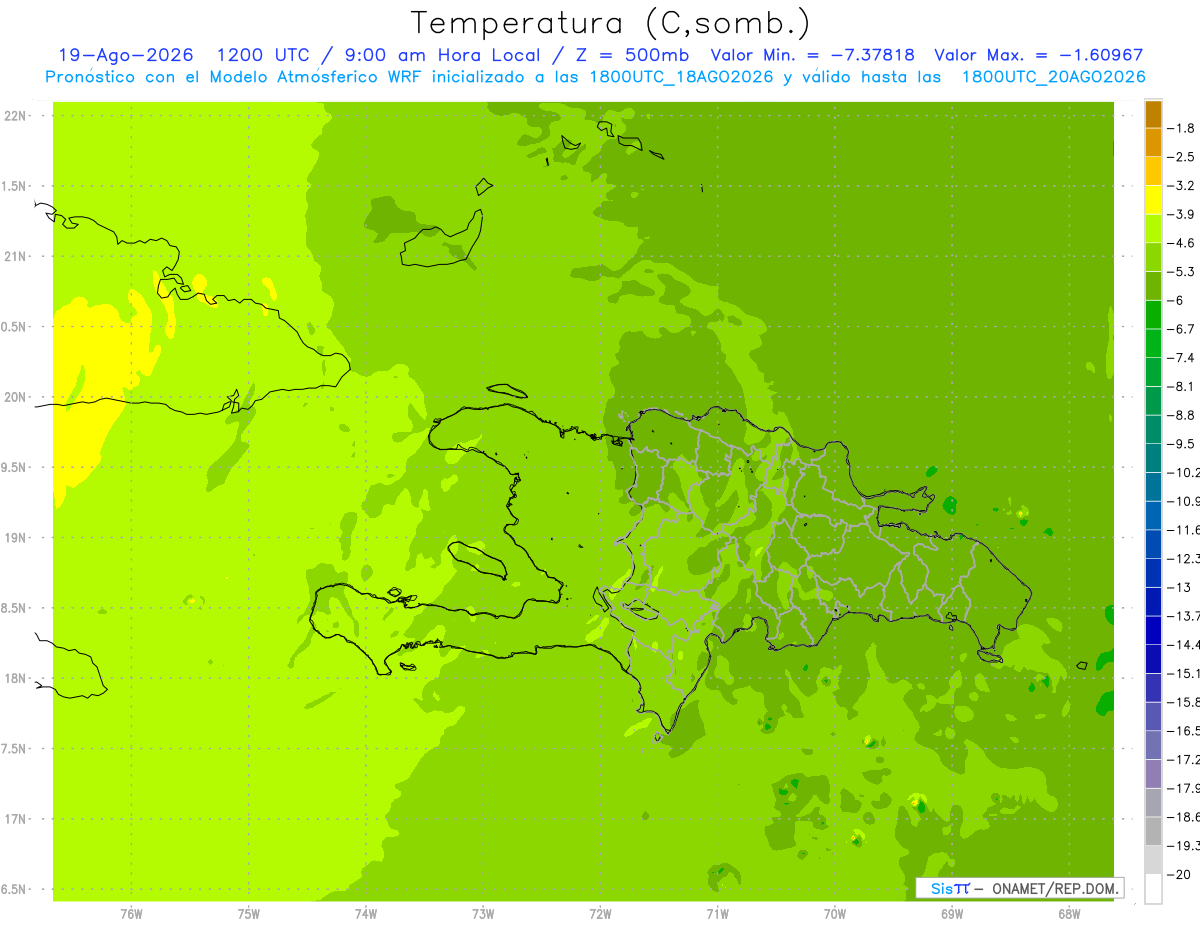The height and width of the screenshot is (927, 1200).
Task: Click the 69W longitude label
Action: click(x=951, y=914)
